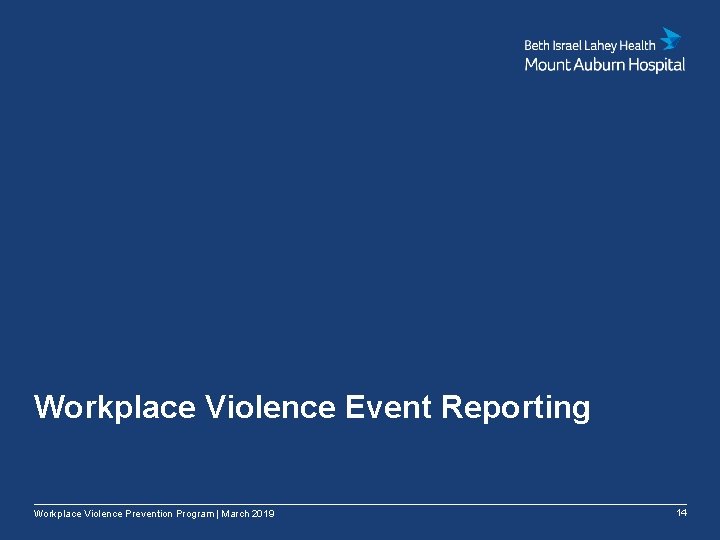Click the slide number 14
Viewport: 720px width, 540px height.
click(682, 512)
